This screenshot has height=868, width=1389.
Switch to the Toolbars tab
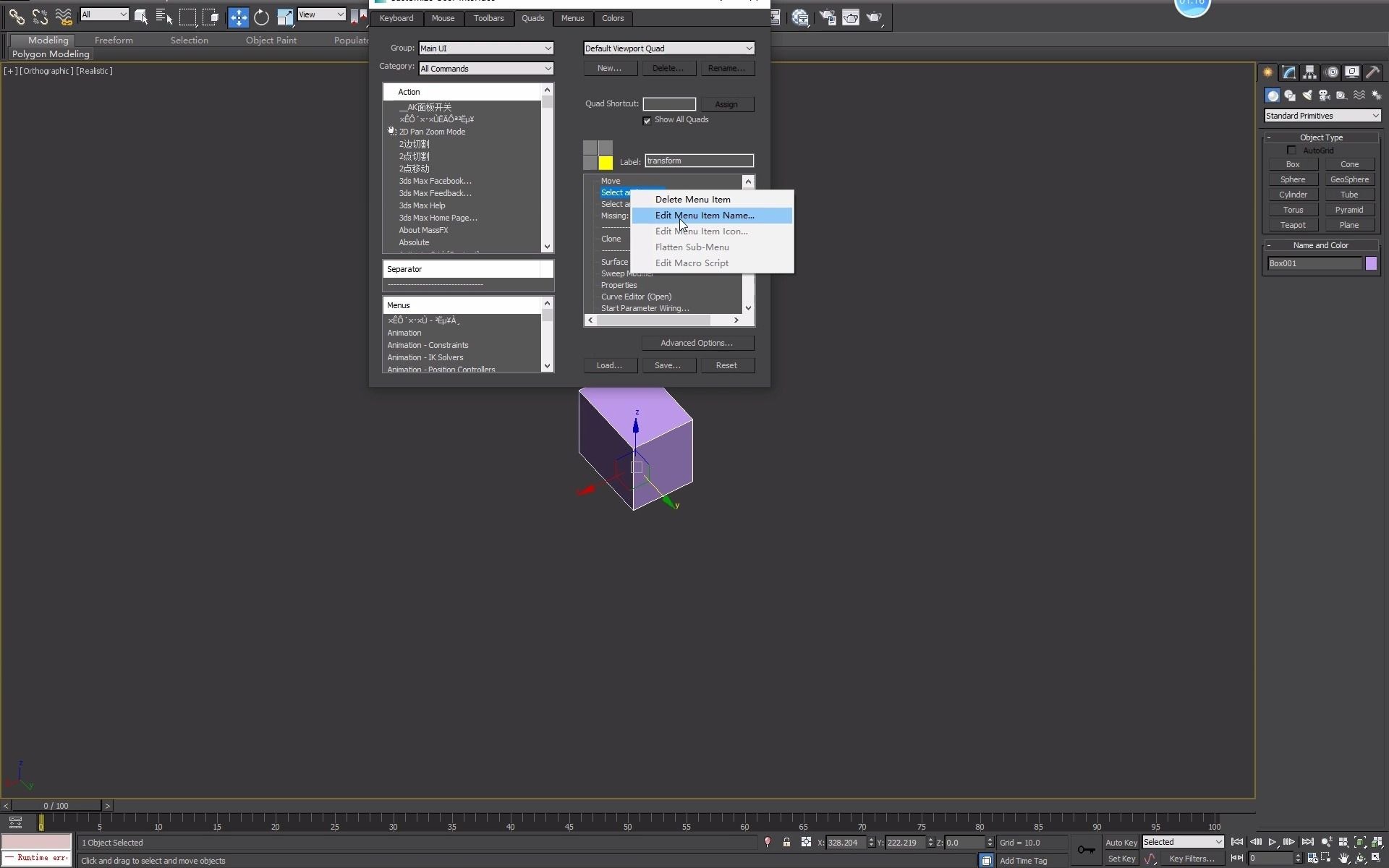pyautogui.click(x=488, y=18)
